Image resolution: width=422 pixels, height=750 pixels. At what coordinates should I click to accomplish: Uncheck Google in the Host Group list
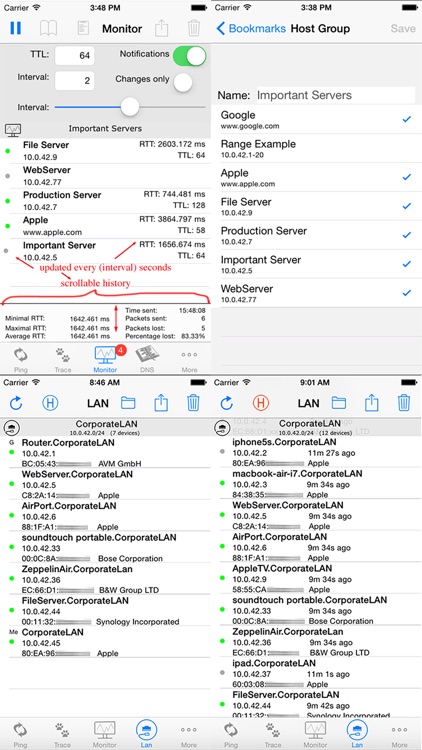[x=407, y=119]
